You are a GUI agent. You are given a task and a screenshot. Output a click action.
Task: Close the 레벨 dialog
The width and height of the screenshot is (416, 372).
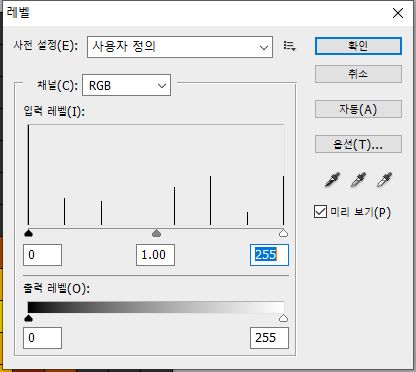point(398,13)
